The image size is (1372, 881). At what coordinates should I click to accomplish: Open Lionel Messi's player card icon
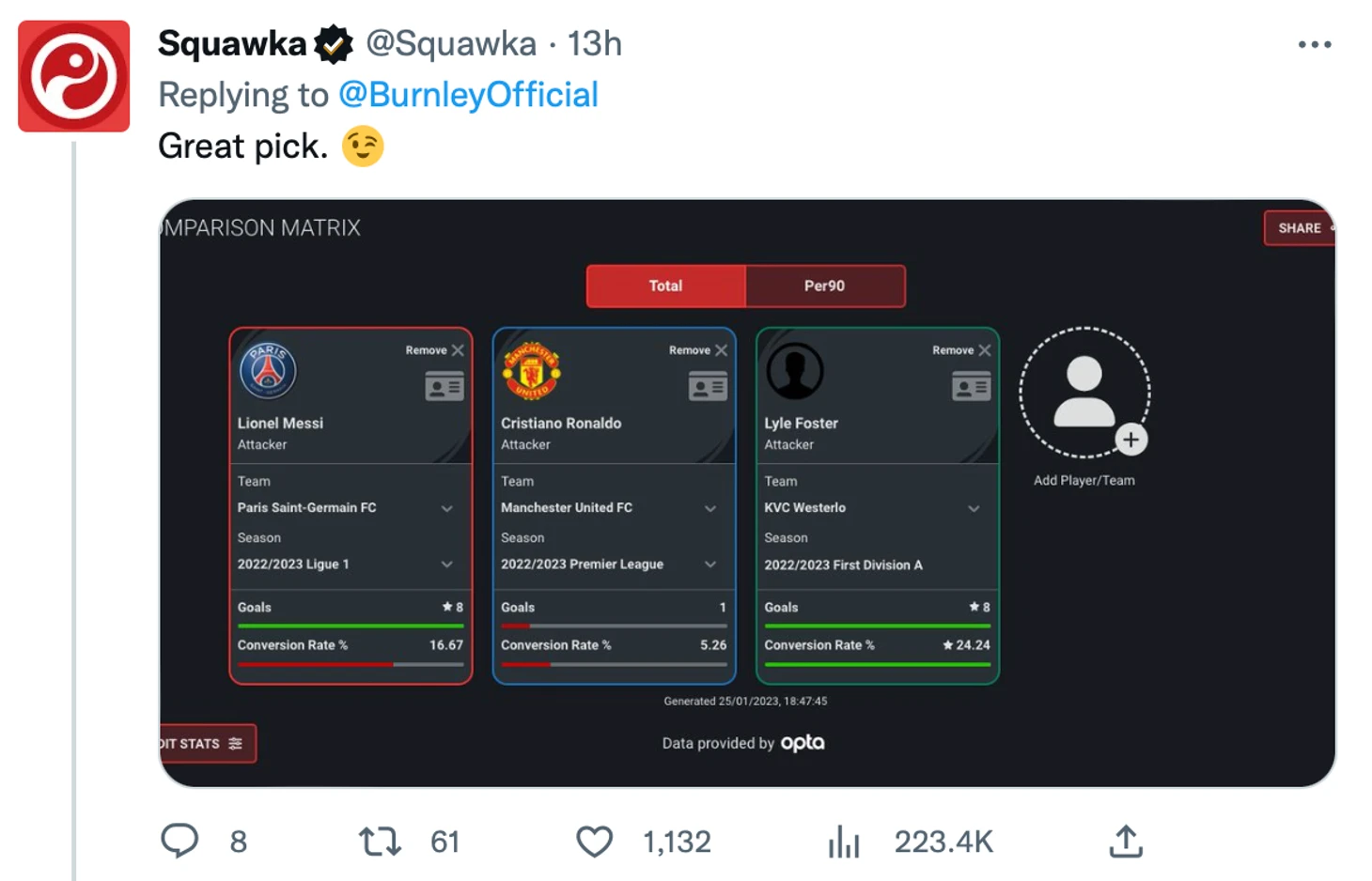pos(444,387)
